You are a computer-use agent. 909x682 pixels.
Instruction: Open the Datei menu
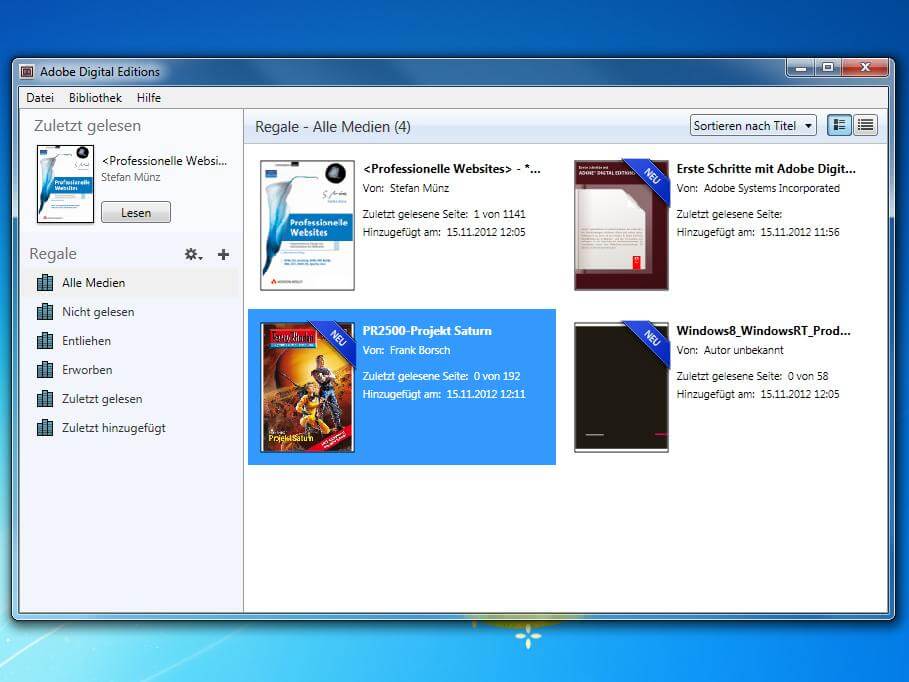pyautogui.click(x=40, y=97)
